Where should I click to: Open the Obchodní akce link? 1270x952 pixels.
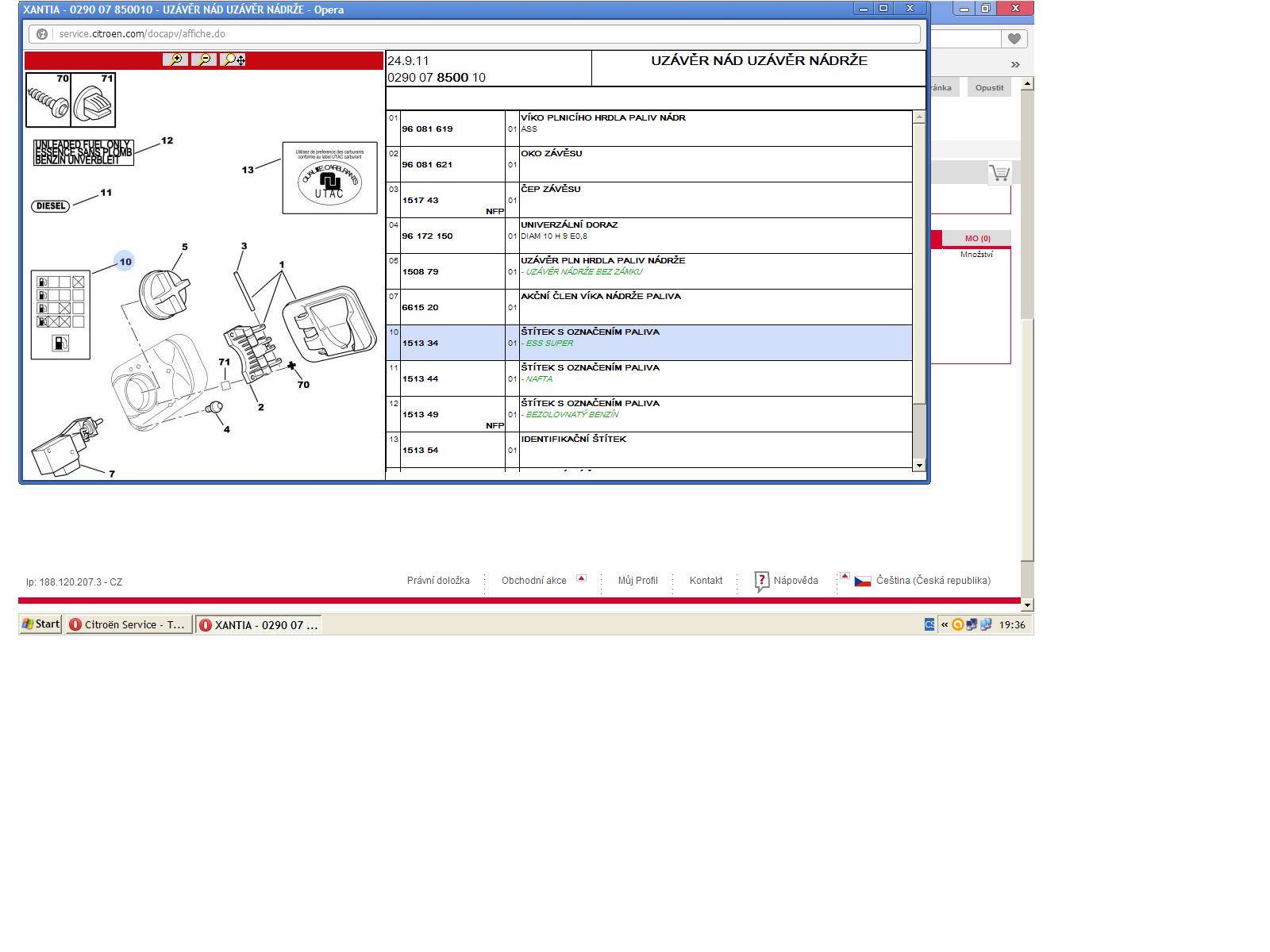click(x=534, y=581)
